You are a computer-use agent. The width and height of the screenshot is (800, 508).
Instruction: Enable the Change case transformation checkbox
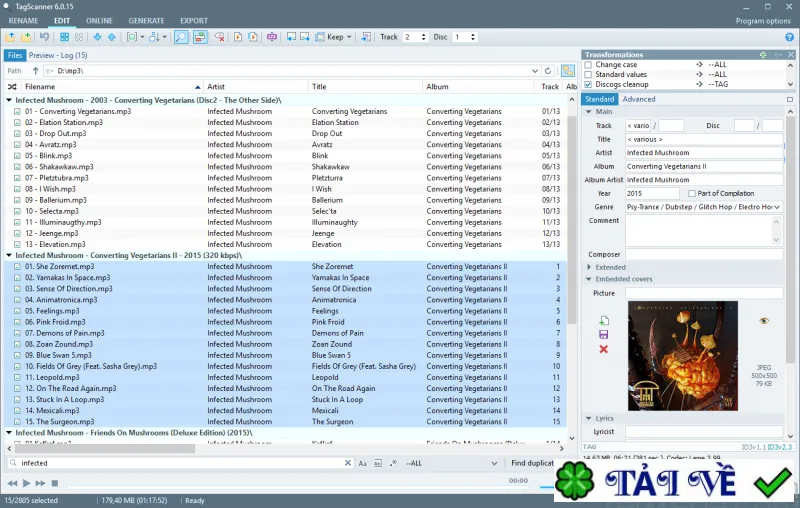[588, 65]
